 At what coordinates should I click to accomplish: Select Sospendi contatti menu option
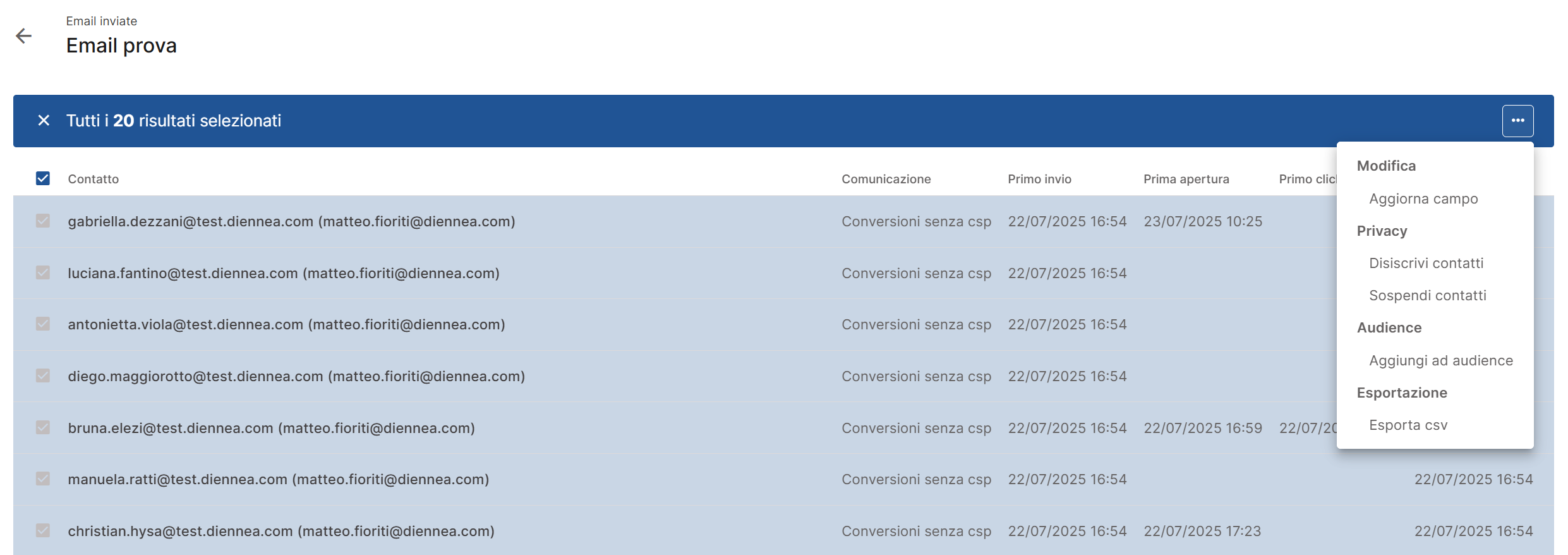pyautogui.click(x=1427, y=295)
